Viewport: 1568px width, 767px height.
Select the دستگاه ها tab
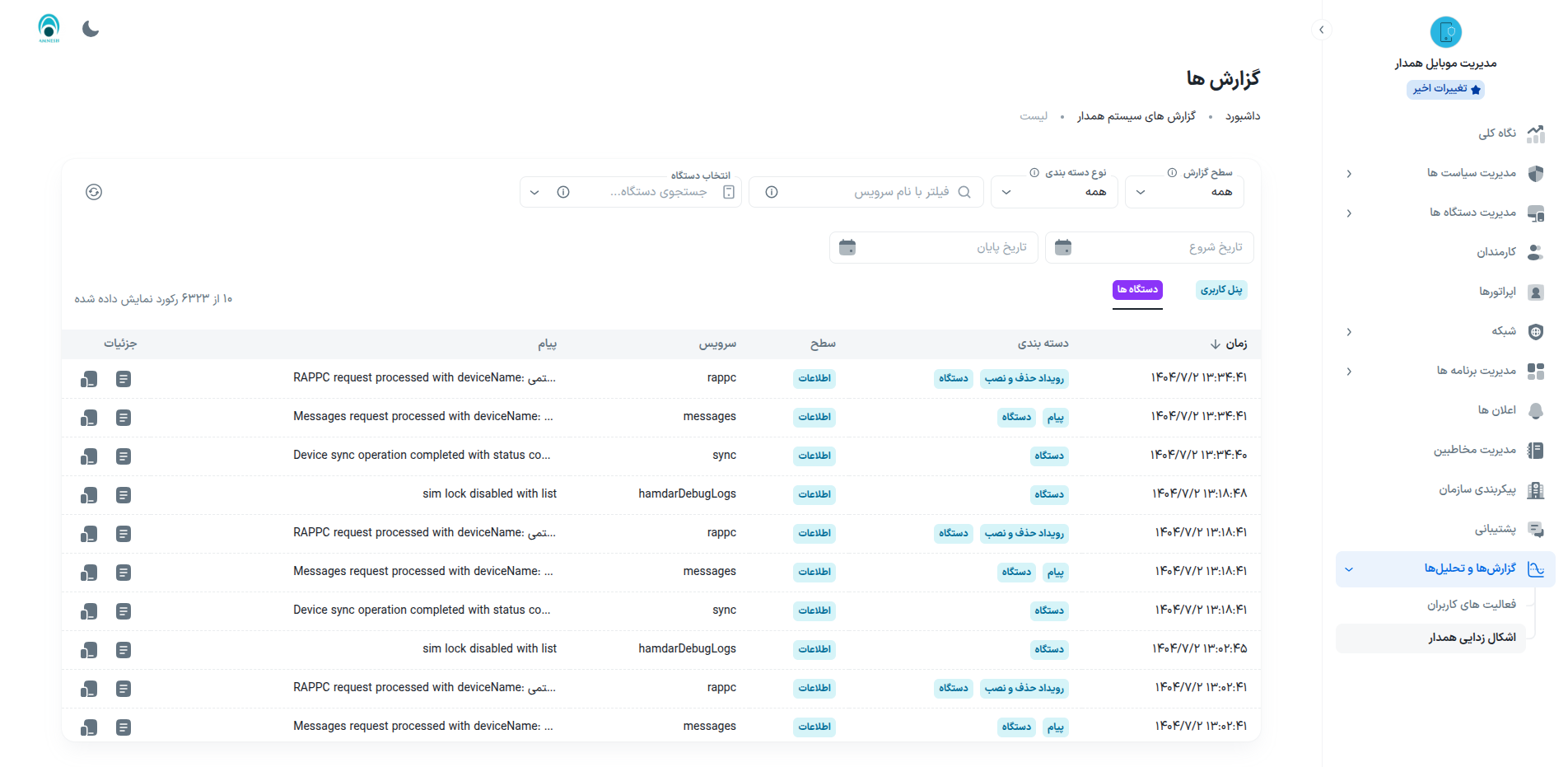tap(1136, 290)
